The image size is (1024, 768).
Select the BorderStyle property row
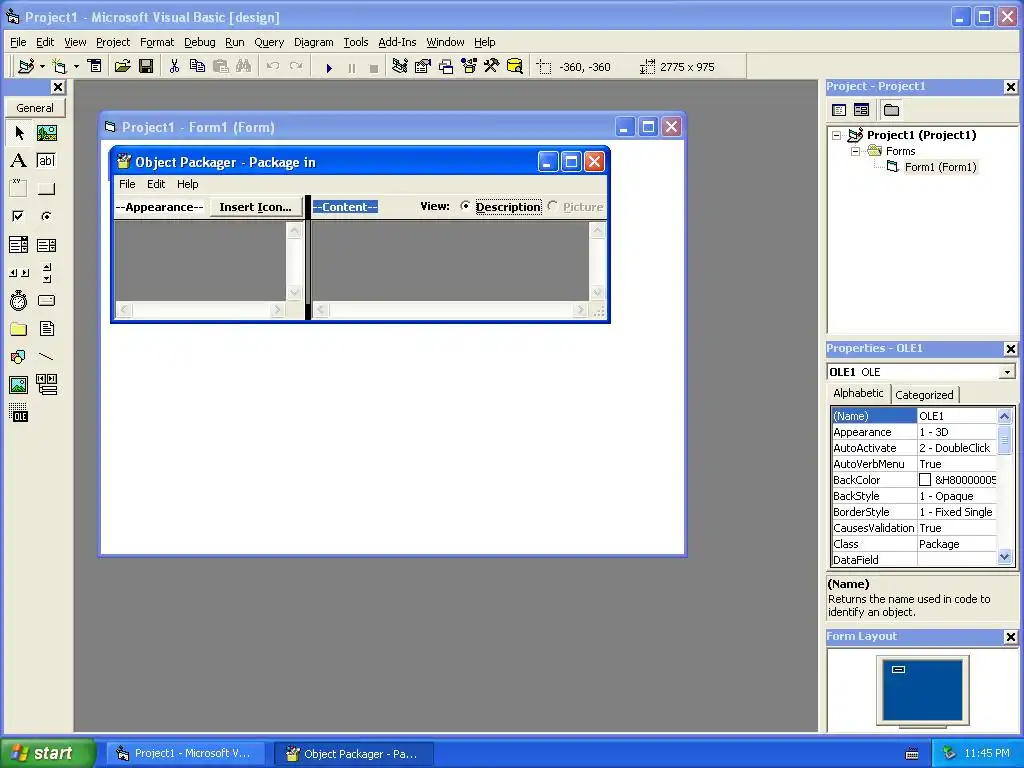pyautogui.click(x=914, y=512)
